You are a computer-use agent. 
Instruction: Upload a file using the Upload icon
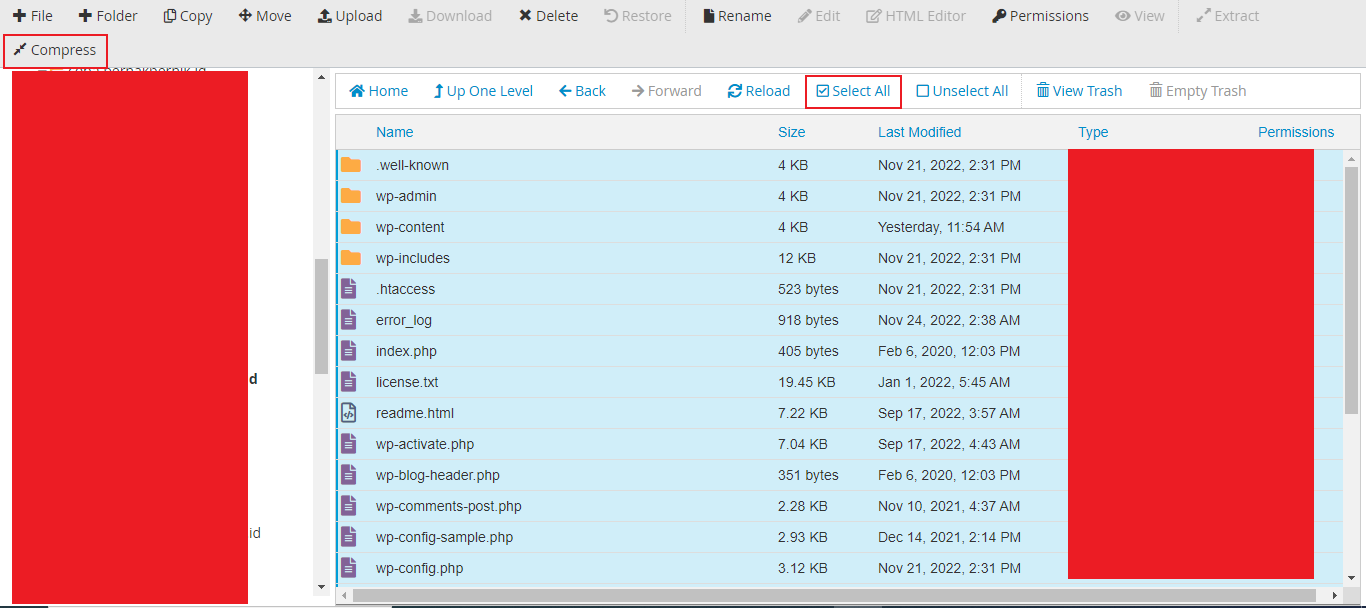[x=349, y=15]
